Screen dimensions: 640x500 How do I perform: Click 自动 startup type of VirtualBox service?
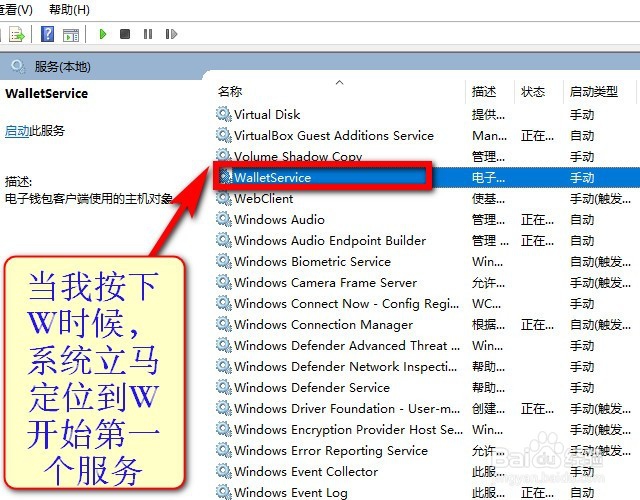click(582, 136)
